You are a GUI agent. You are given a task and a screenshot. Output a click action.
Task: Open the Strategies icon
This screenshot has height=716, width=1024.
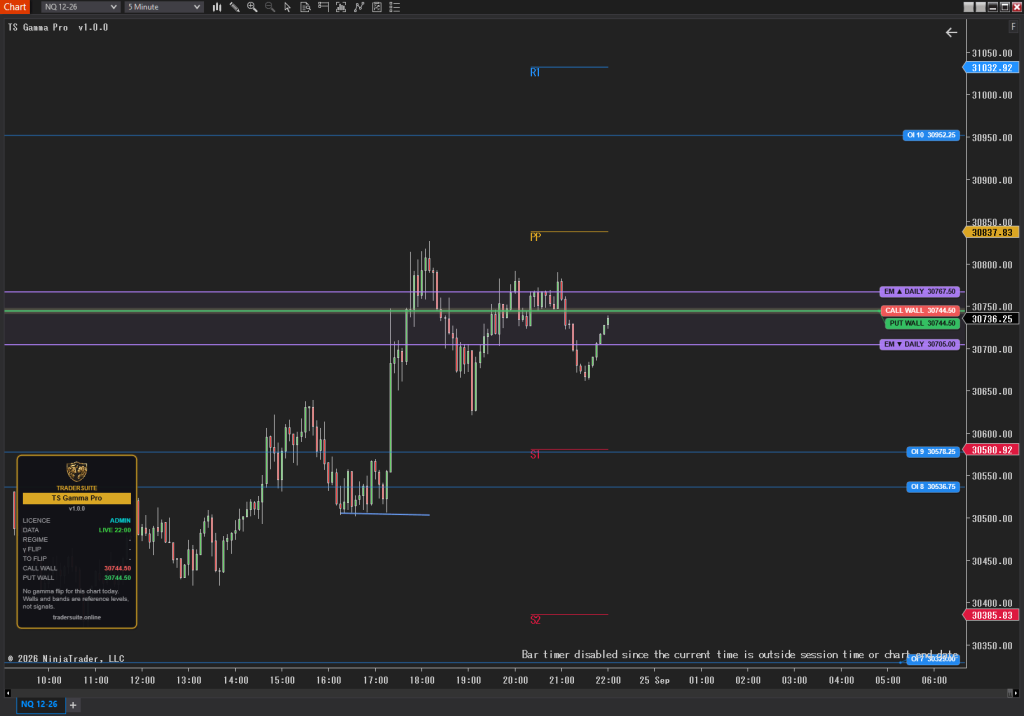click(377, 7)
